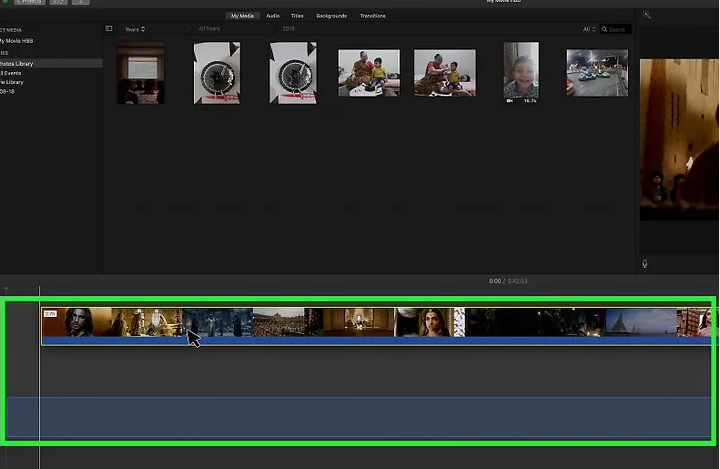Open the Backgrounds tab
Viewport: 720px width, 469px height.
pyautogui.click(x=332, y=16)
